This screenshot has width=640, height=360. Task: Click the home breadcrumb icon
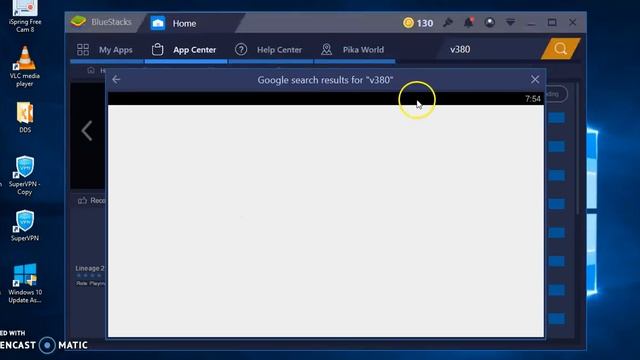pos(91,70)
